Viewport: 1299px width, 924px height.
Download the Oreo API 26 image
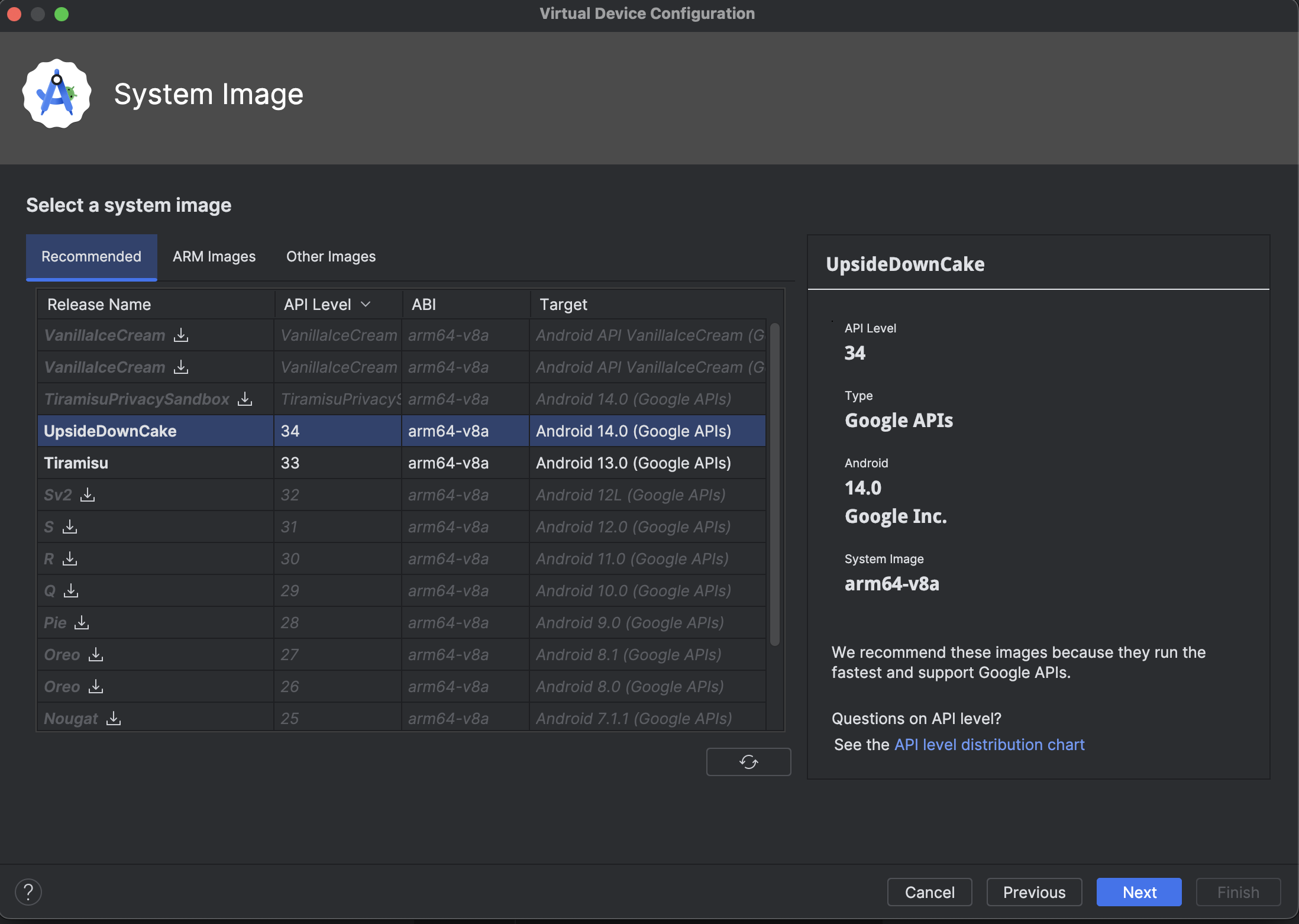coord(96,687)
